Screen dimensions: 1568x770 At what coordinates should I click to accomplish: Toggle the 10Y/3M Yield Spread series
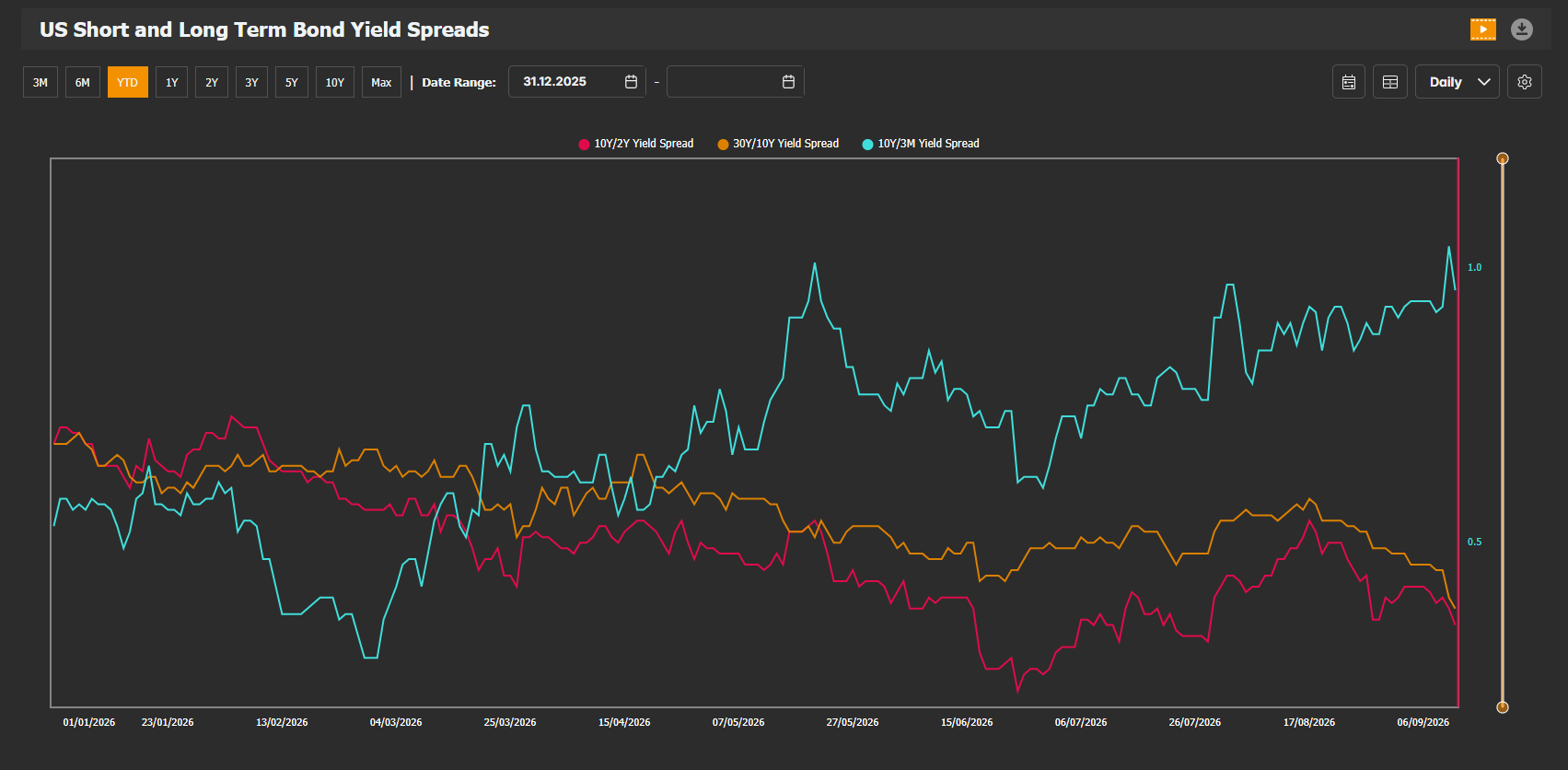(921, 144)
